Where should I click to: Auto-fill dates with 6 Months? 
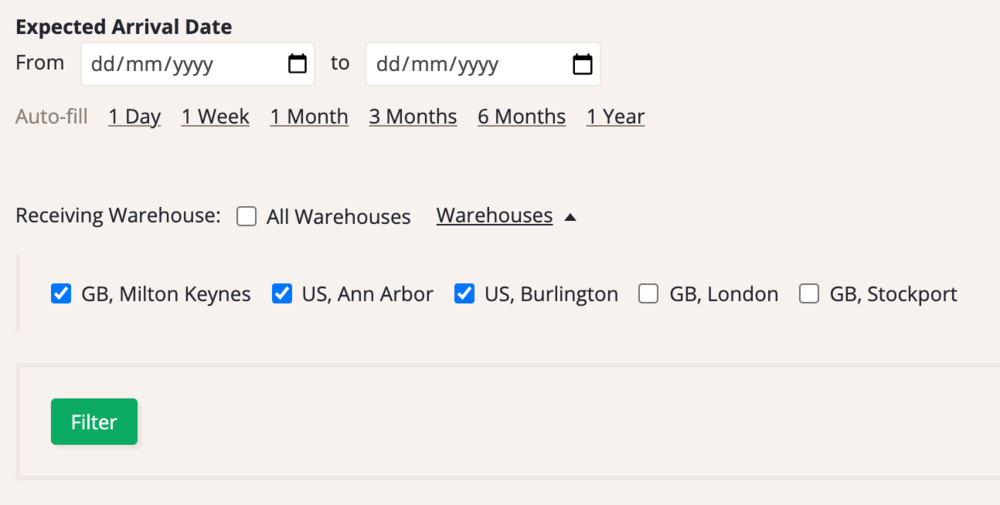click(x=522, y=117)
